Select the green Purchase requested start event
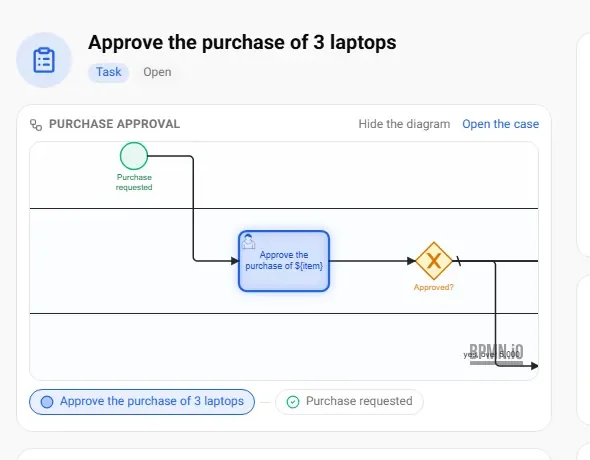 [134, 156]
